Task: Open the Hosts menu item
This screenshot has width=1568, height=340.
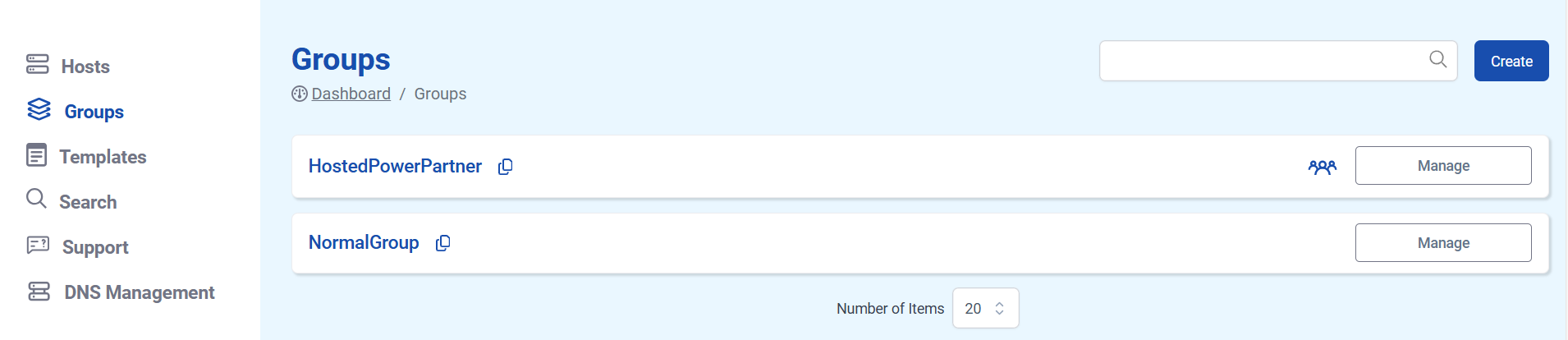Action: (85, 67)
